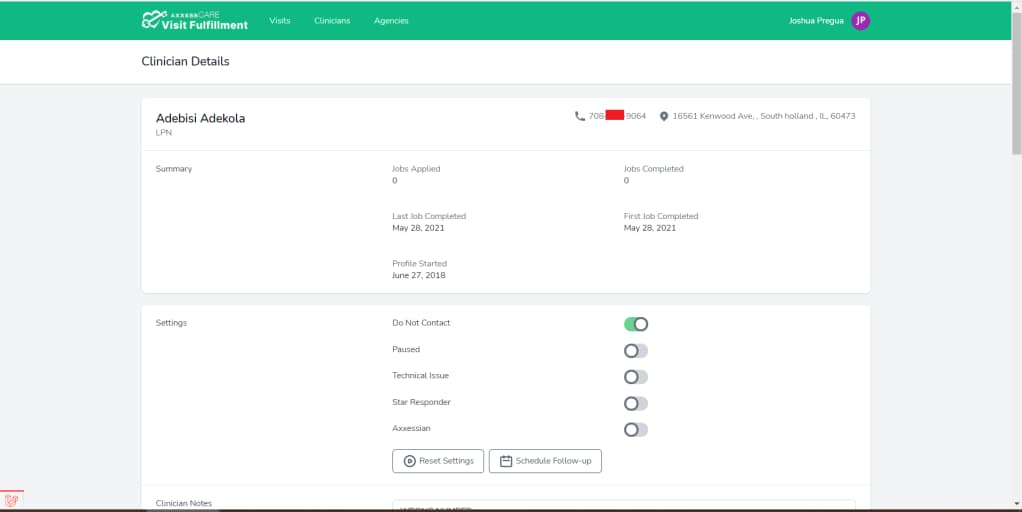Click the Reset Settings button
This screenshot has height=512, width=1022.
tap(438, 461)
